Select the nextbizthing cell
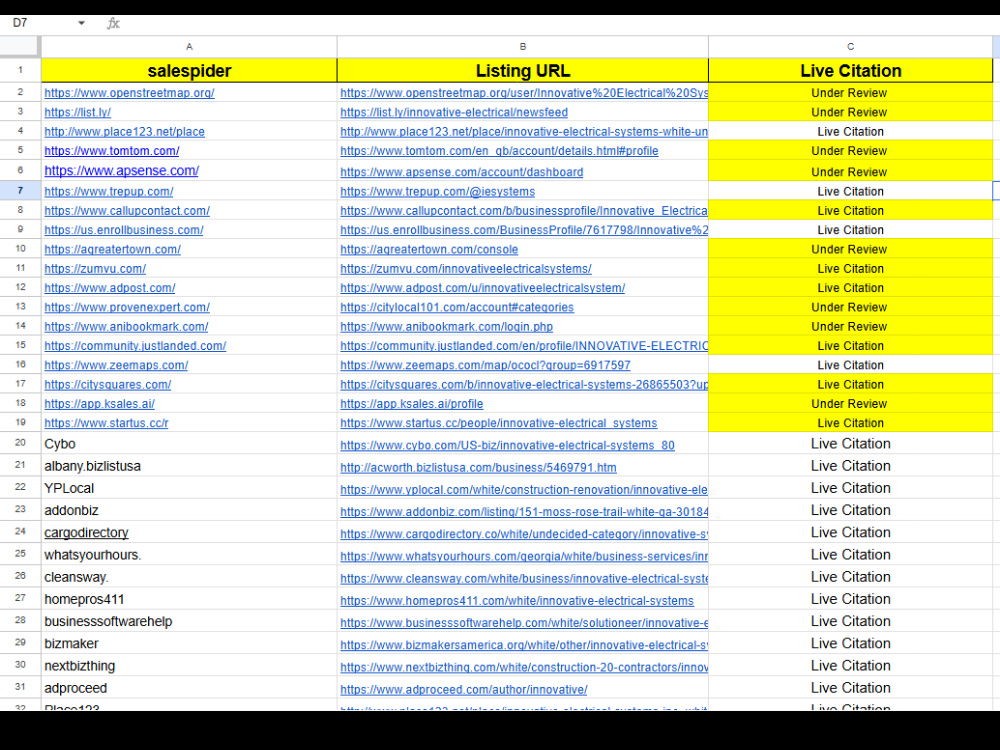Viewport: 1000px width, 750px height. (189, 666)
